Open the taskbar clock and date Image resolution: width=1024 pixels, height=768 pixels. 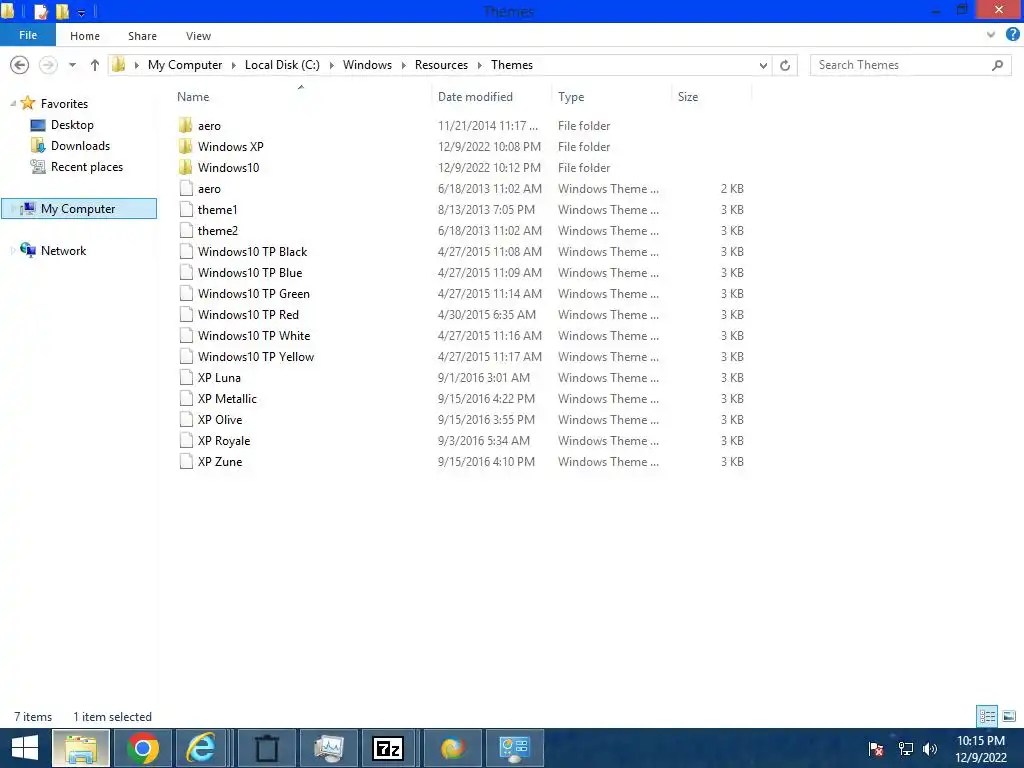[981, 749]
